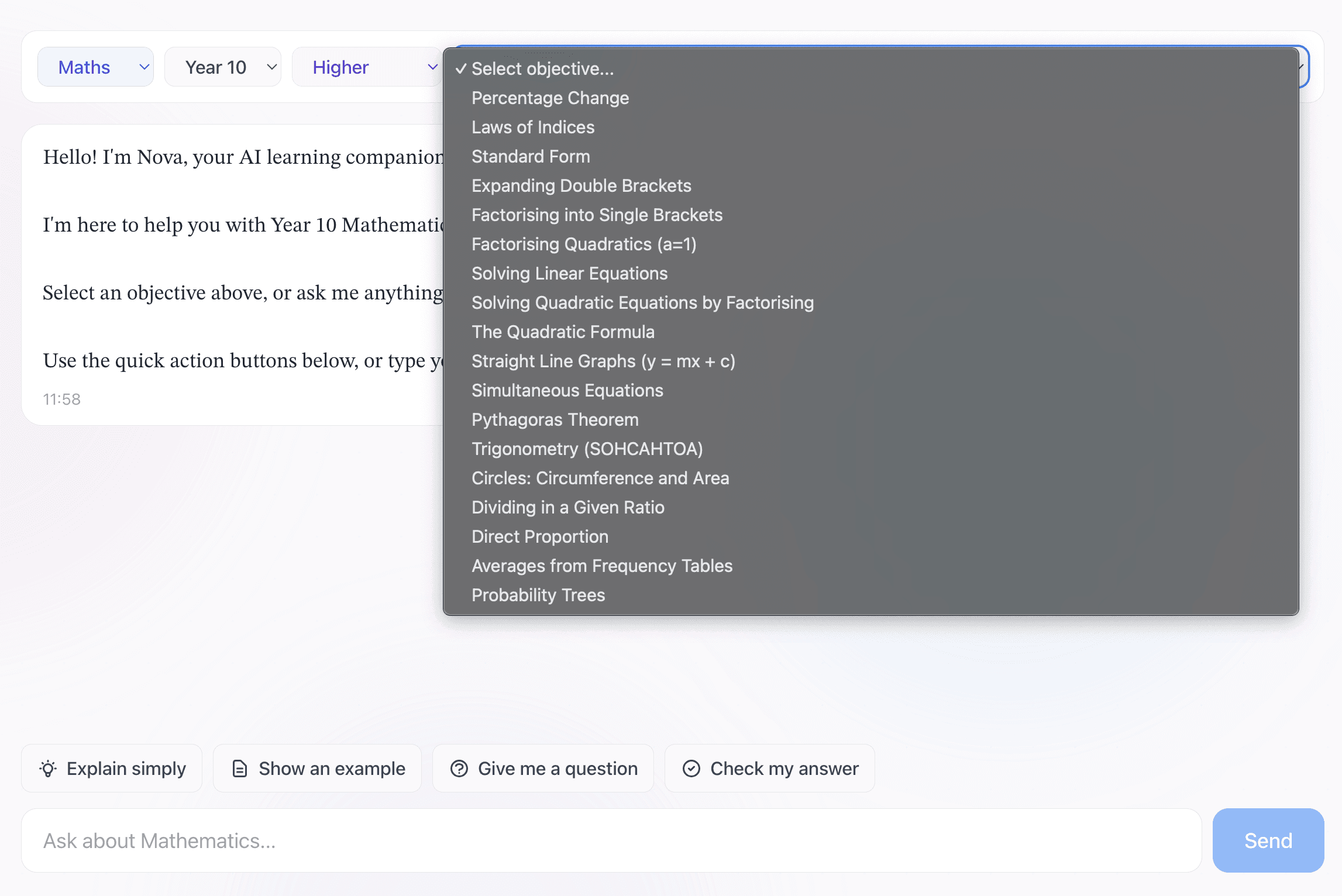Click the Ask about Mathematics input field

tap(611, 841)
